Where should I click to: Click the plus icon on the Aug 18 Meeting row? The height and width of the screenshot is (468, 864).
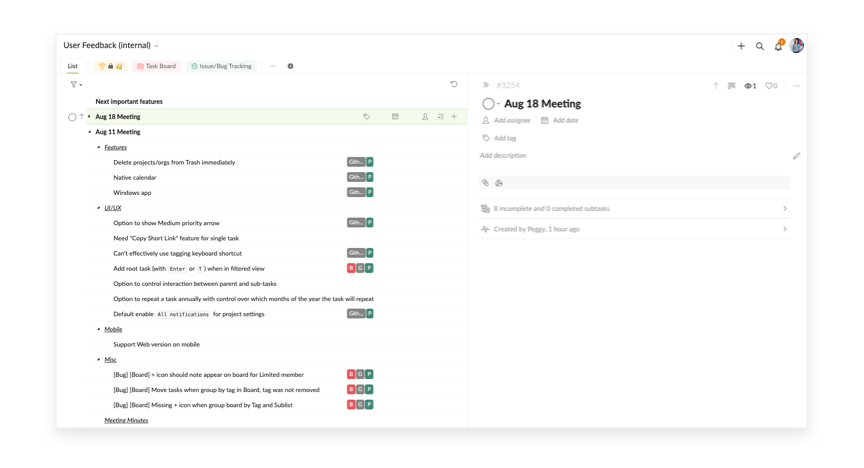[454, 117]
